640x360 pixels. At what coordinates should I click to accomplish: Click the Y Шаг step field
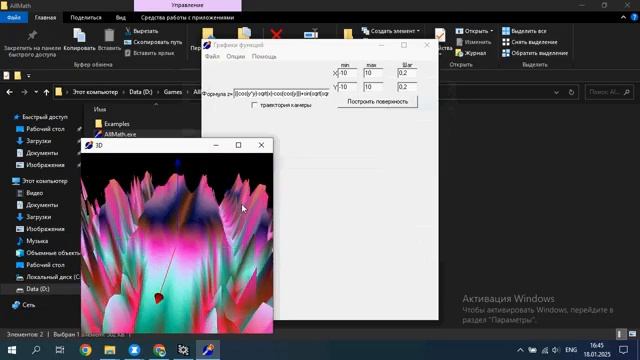[x=407, y=87]
